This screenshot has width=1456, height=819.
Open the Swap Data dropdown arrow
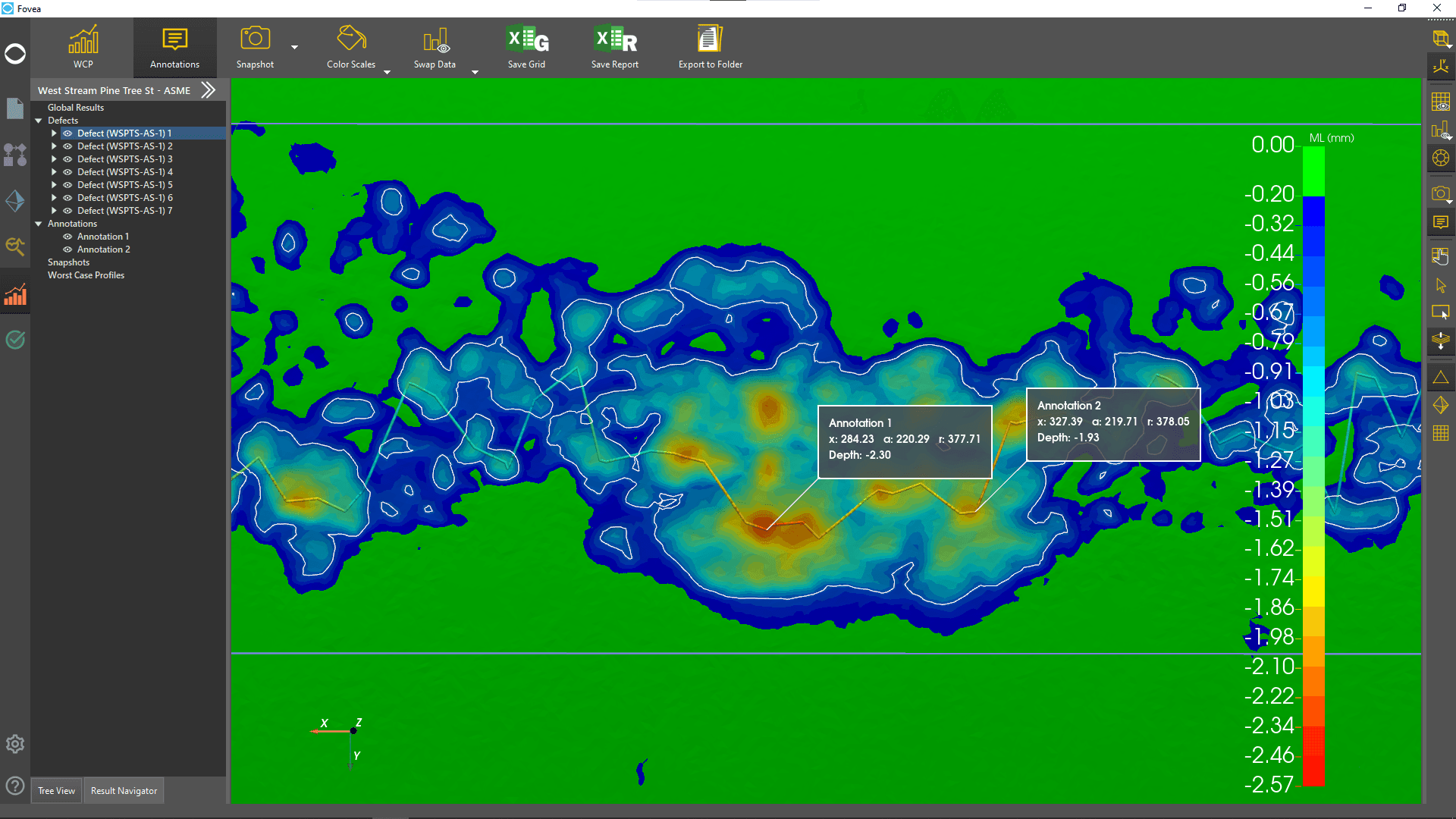coord(475,72)
